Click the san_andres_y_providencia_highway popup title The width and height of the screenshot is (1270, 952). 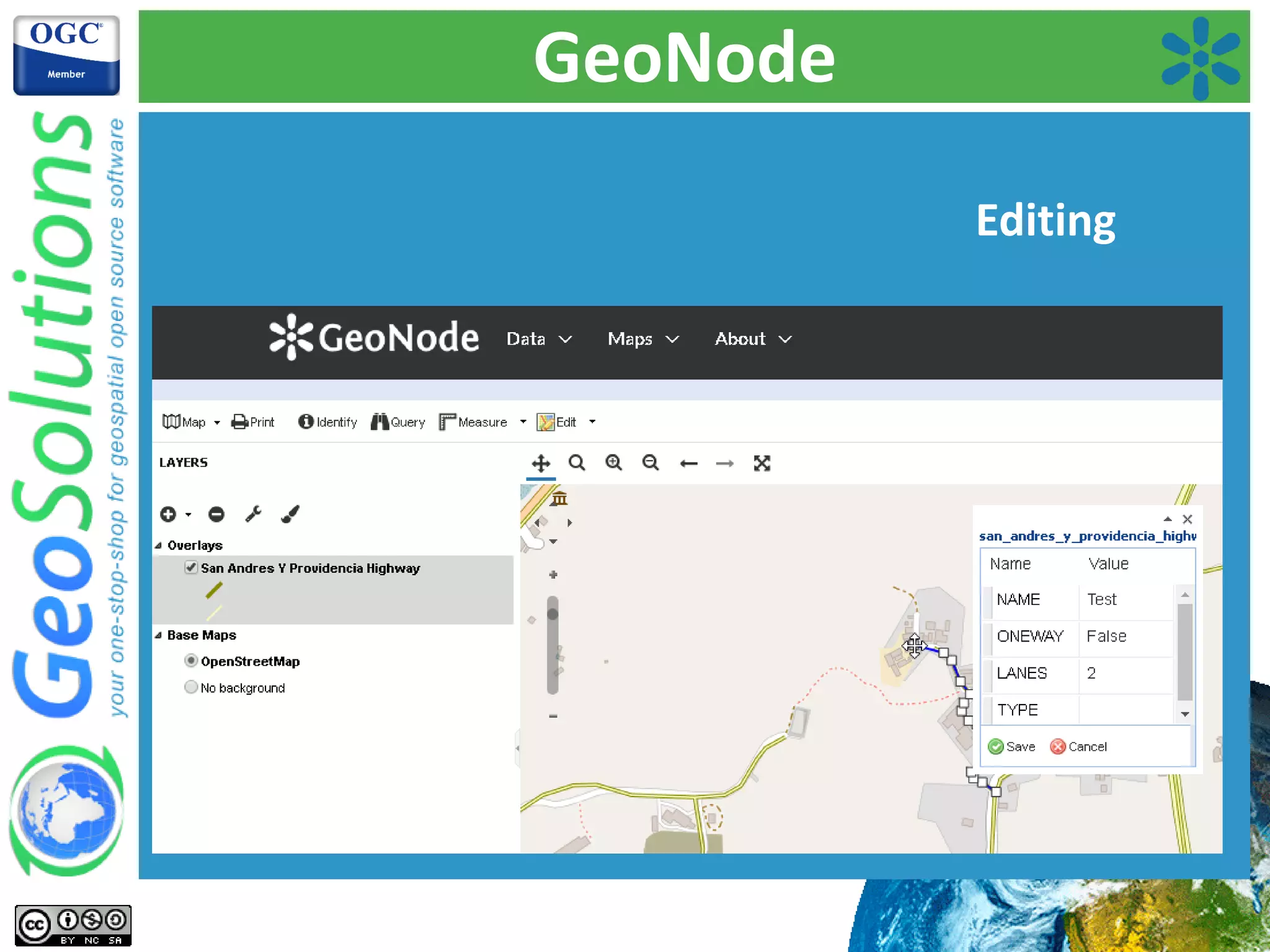point(1087,536)
